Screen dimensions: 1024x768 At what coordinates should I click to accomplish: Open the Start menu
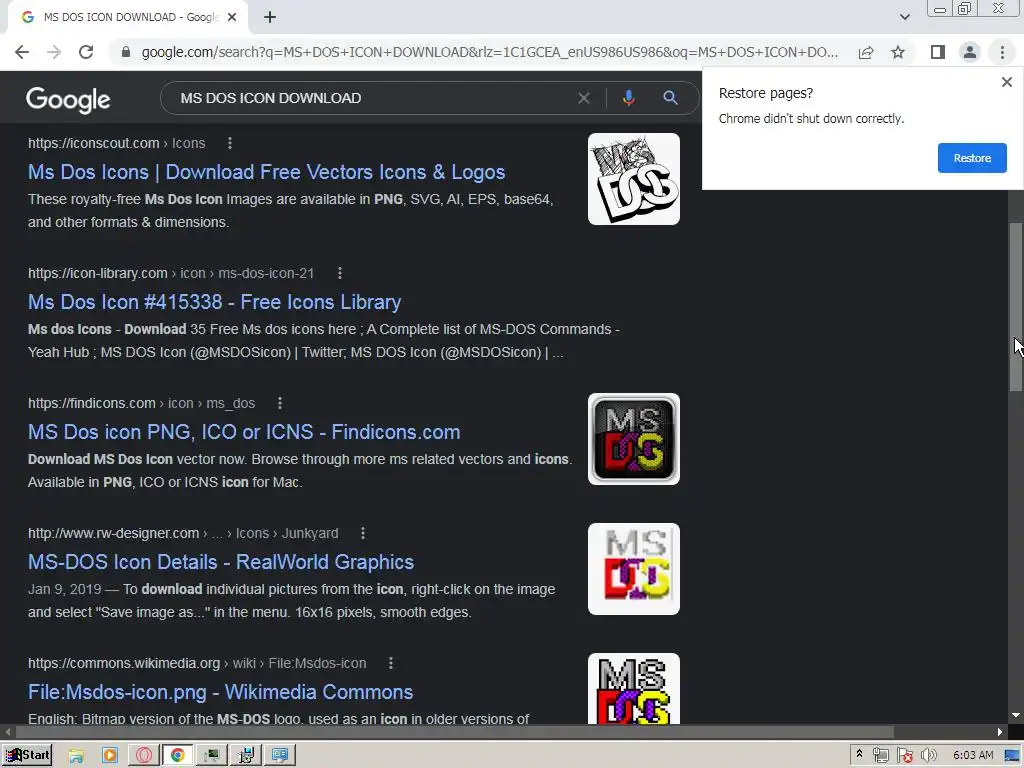coord(27,755)
